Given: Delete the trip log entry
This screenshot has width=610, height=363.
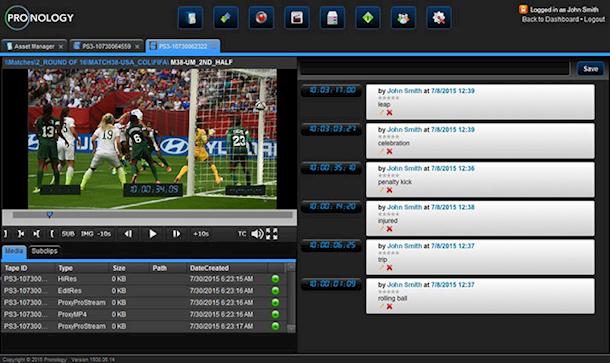Looking at the screenshot, I should tap(389, 268).
